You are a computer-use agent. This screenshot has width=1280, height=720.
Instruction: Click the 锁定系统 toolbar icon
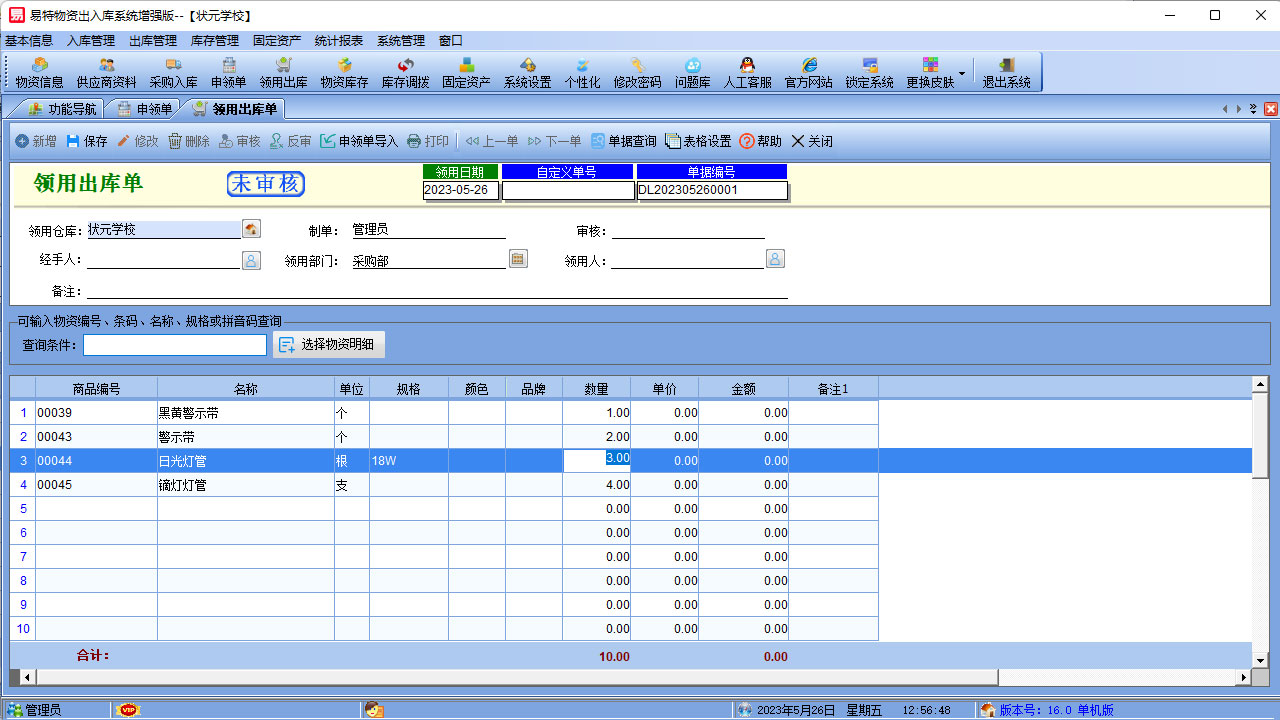click(869, 72)
